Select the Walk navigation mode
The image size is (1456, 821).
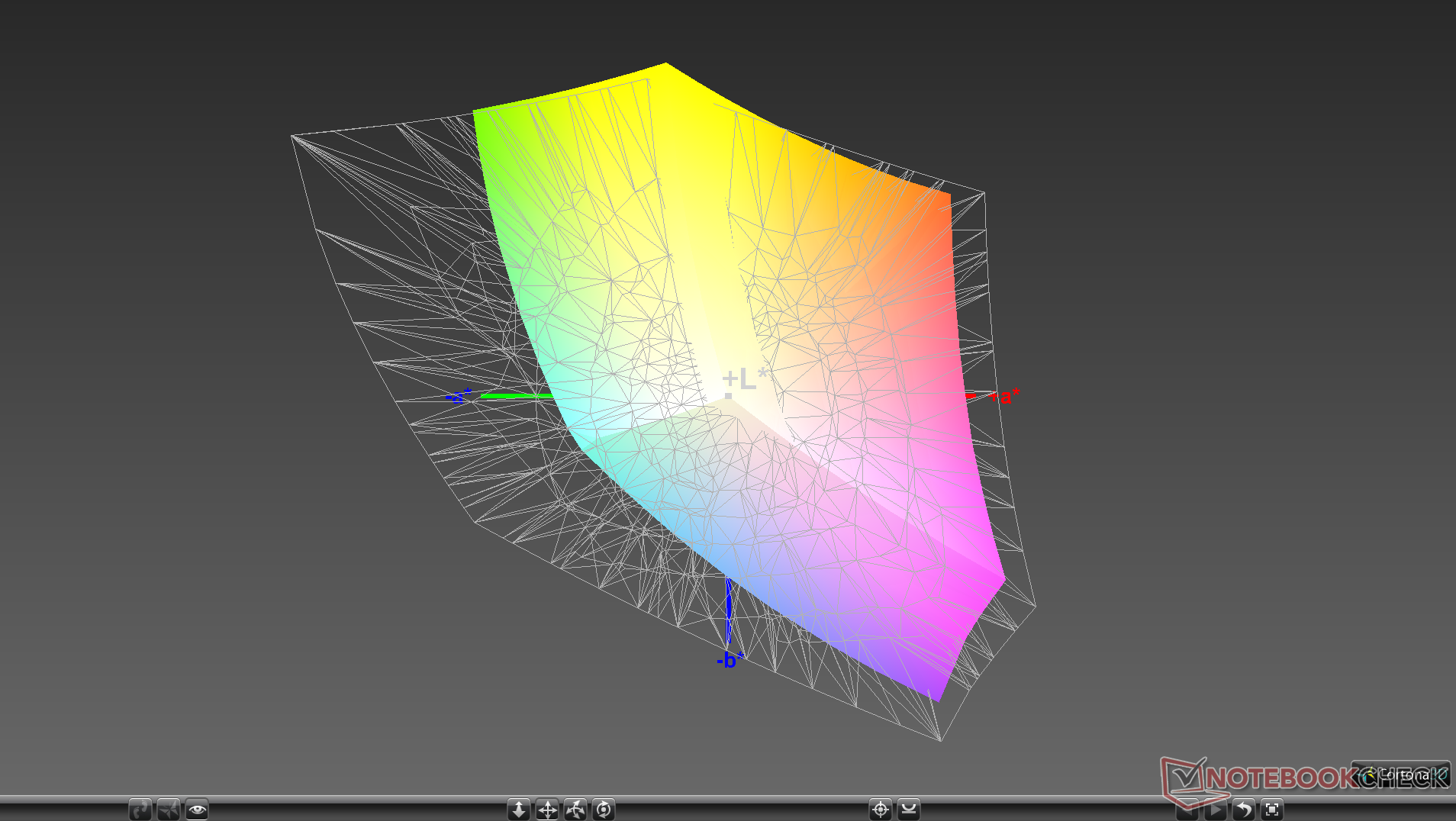point(140,810)
